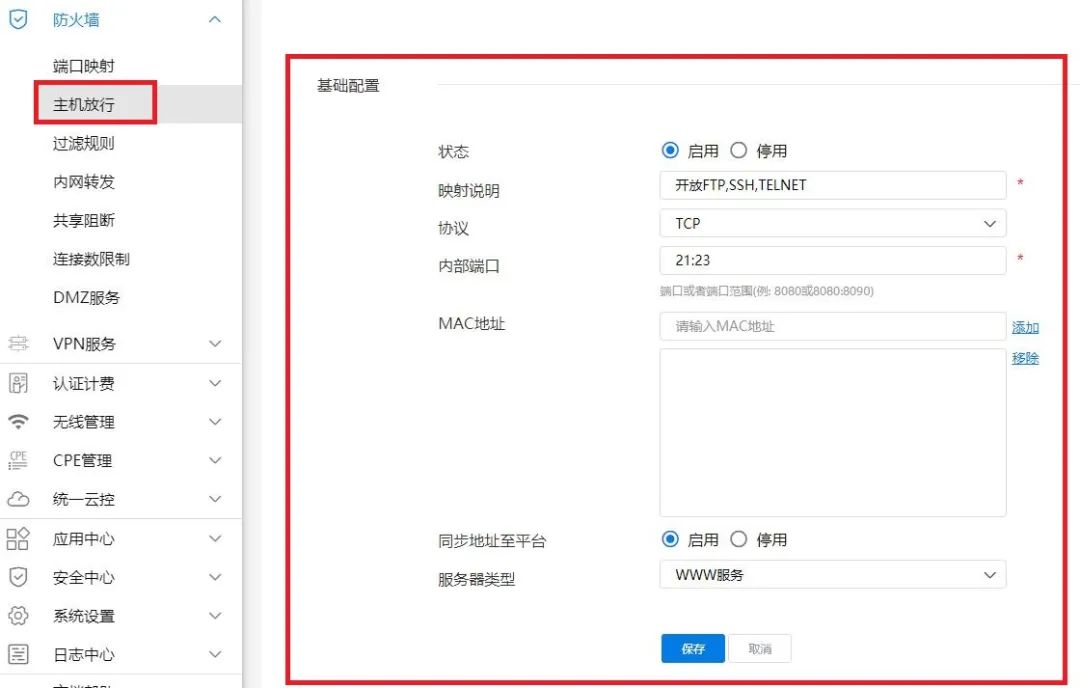Enable 同步地址至平台 with 启用 radio
Screen dimensions: 1080x688
(x=671, y=539)
